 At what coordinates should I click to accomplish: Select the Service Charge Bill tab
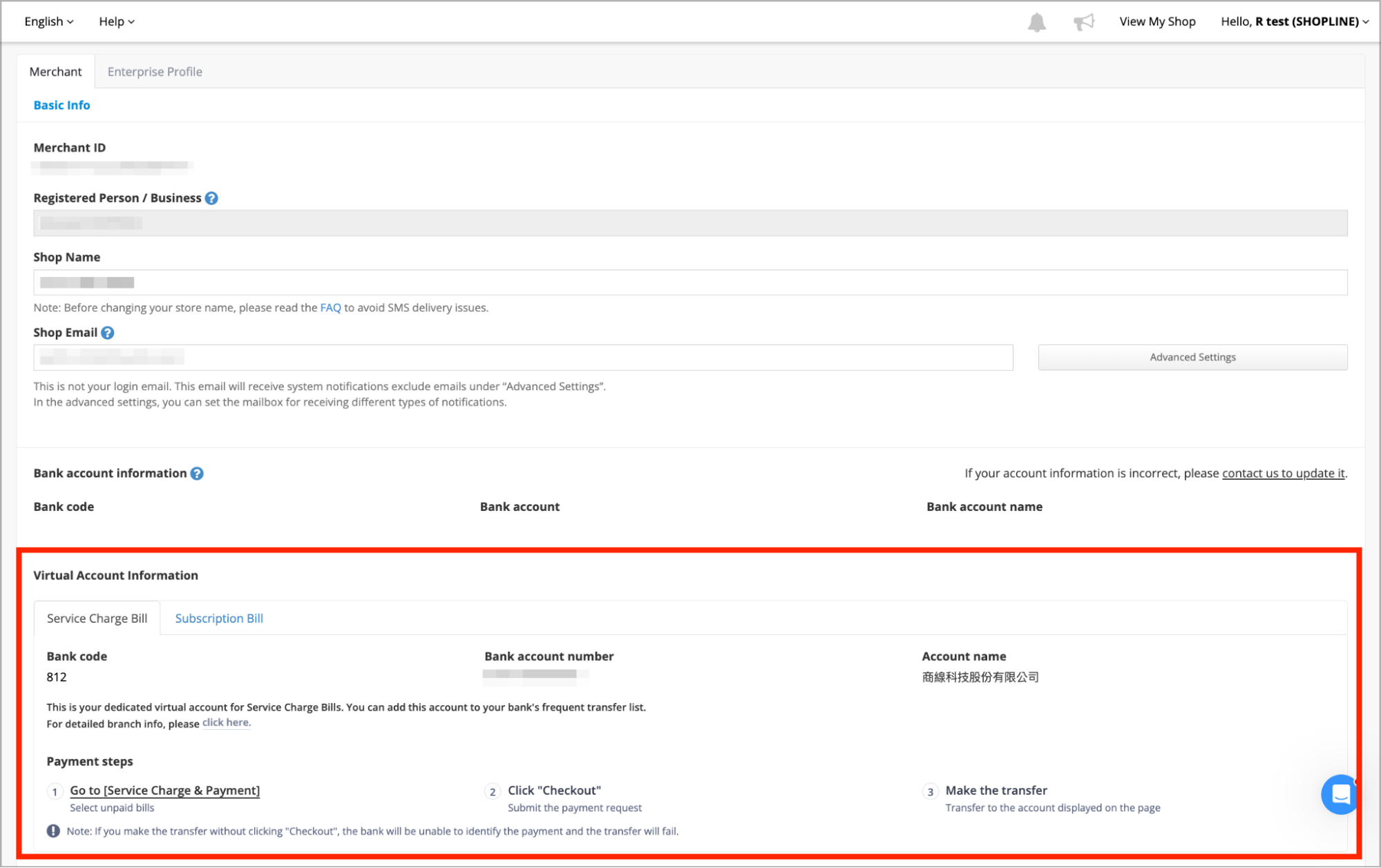[x=97, y=618]
